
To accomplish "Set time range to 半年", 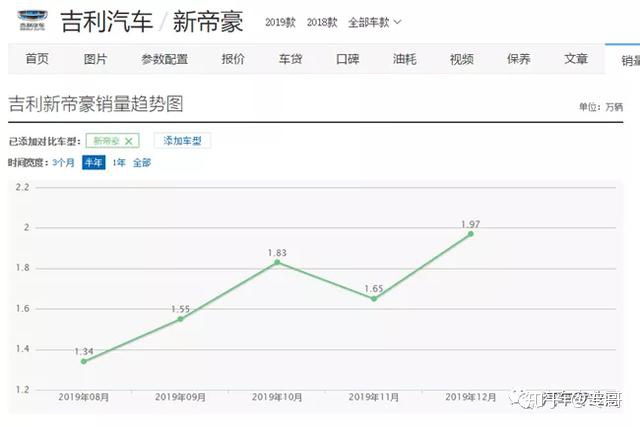I will coord(93,162).
